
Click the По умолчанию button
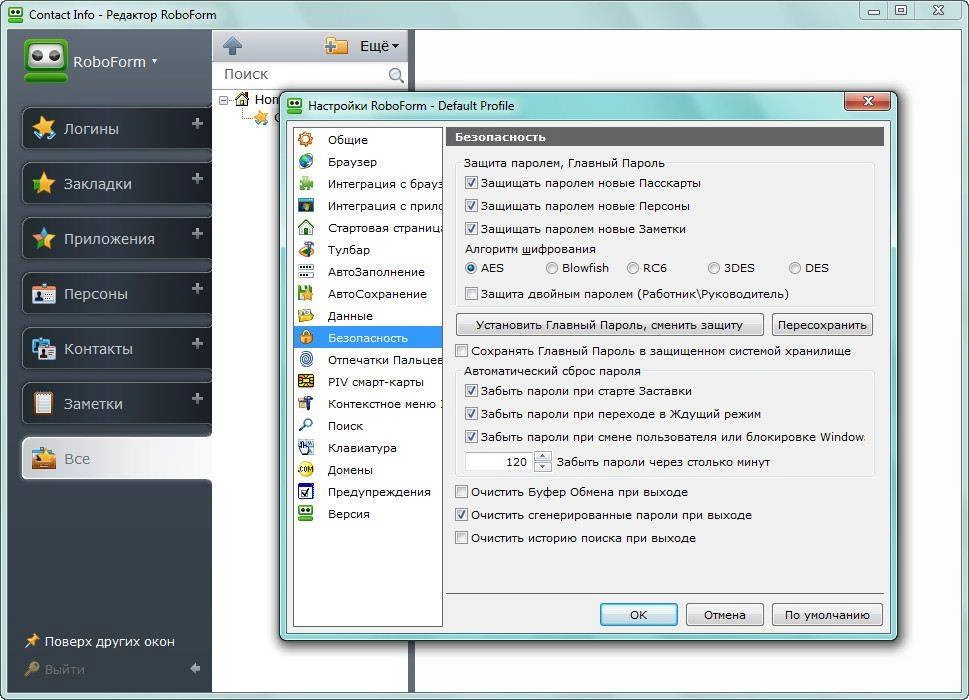coord(827,615)
